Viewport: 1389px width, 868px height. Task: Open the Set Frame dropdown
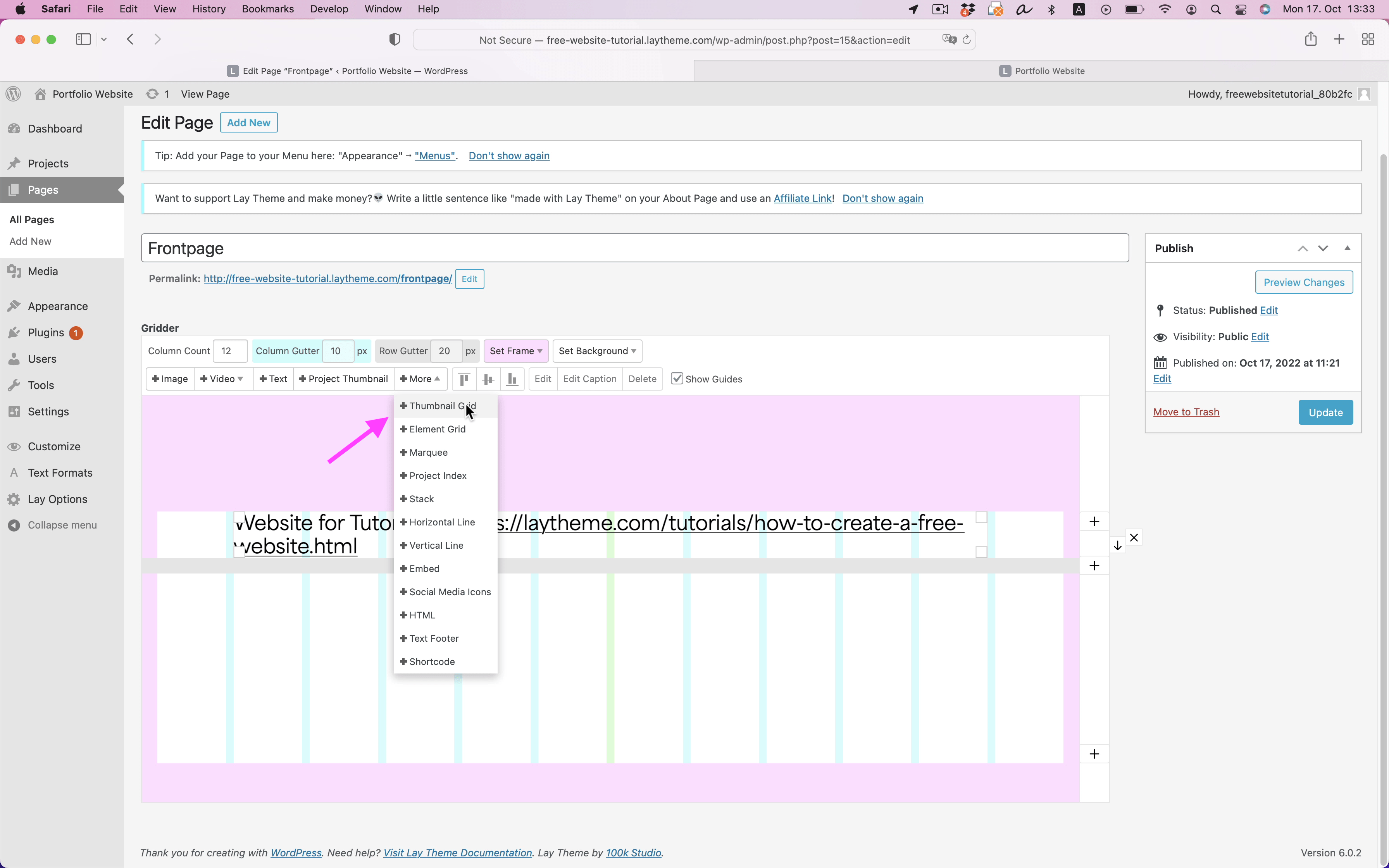pyautogui.click(x=516, y=351)
